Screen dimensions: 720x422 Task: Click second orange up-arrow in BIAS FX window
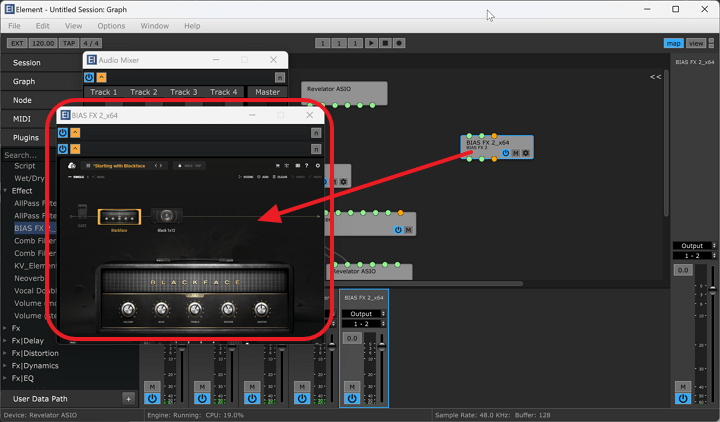(x=75, y=149)
